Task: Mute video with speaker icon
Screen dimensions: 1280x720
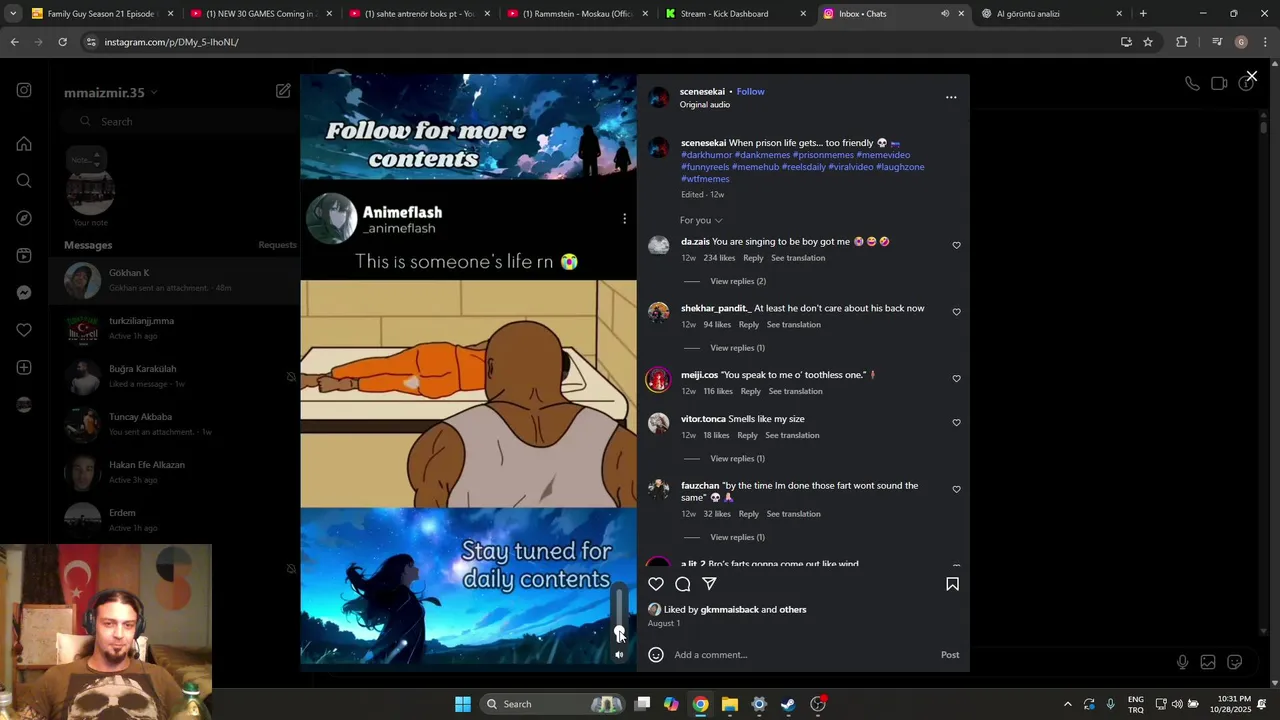Action: [619, 655]
